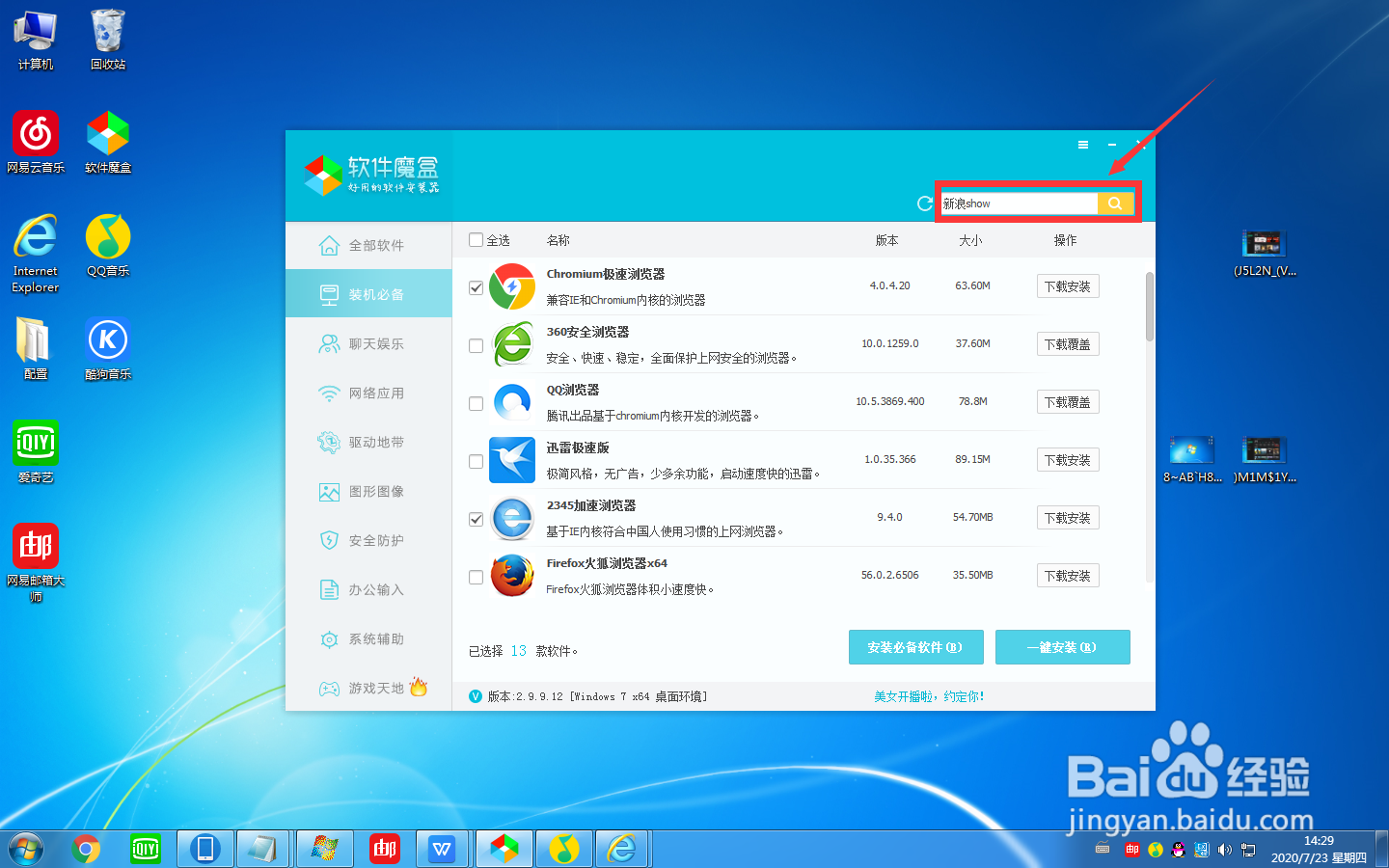Uncheck the Chromium极速浏览器 checkbox
This screenshot has width=1389, height=868.
point(476,287)
